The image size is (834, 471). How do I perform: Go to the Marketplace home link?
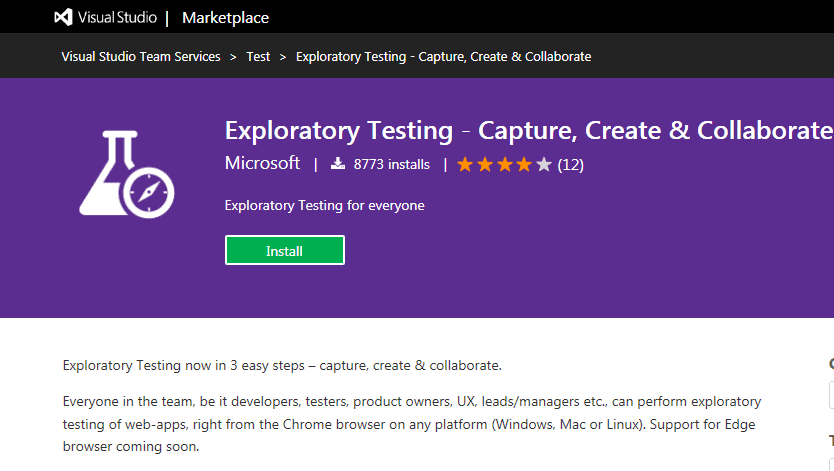pos(226,18)
